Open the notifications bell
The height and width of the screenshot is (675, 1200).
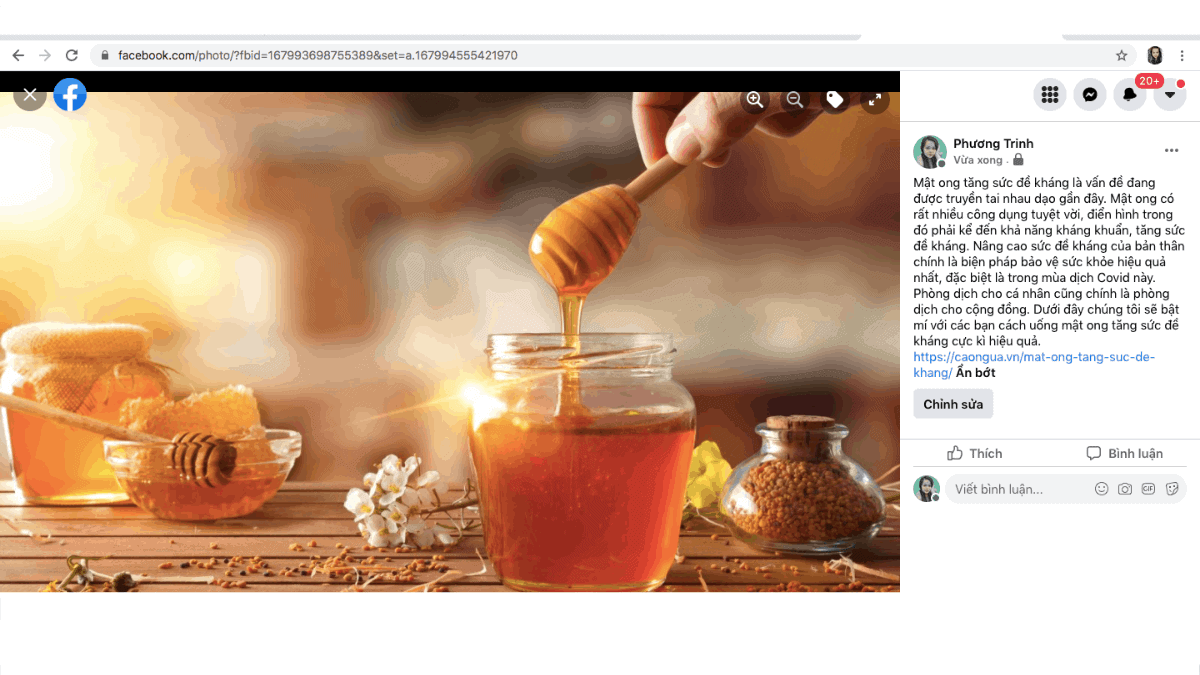[1129, 95]
